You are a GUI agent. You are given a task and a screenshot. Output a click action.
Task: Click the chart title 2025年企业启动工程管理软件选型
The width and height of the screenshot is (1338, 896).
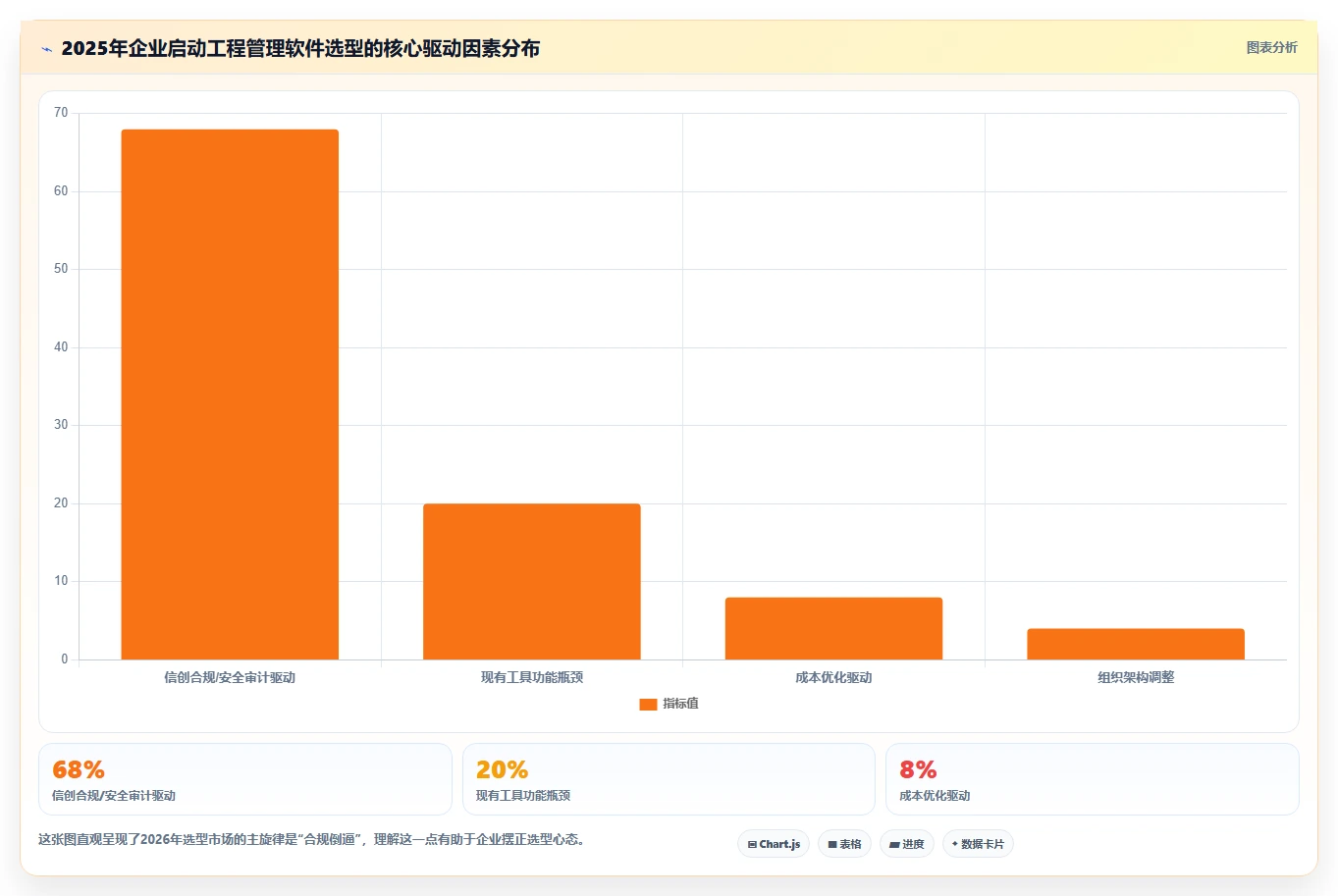tap(300, 48)
